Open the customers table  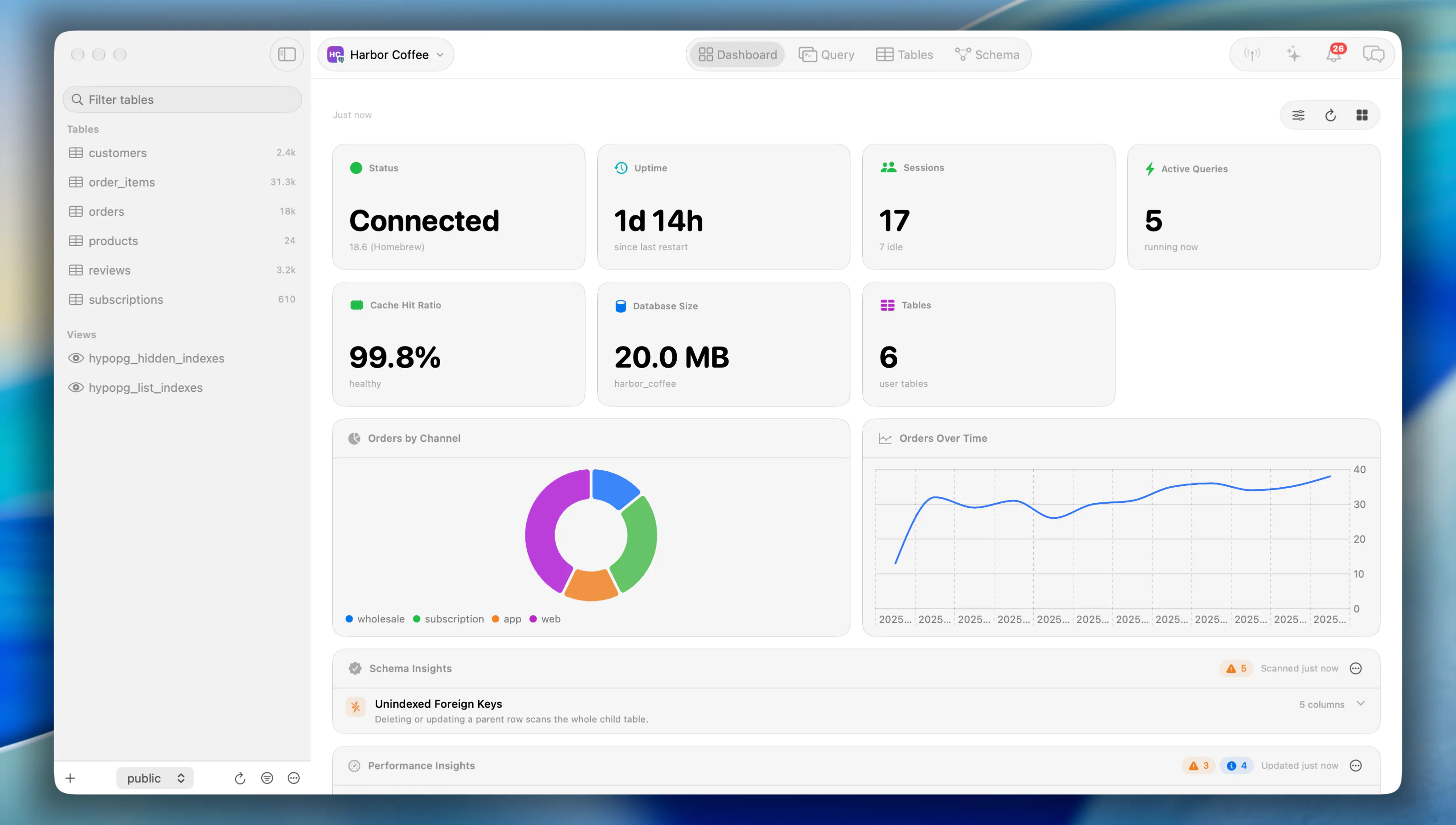coord(182,153)
